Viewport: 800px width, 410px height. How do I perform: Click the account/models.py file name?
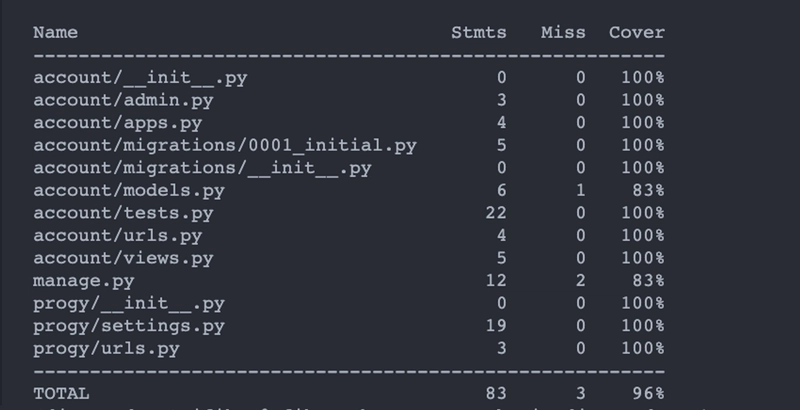point(129,191)
